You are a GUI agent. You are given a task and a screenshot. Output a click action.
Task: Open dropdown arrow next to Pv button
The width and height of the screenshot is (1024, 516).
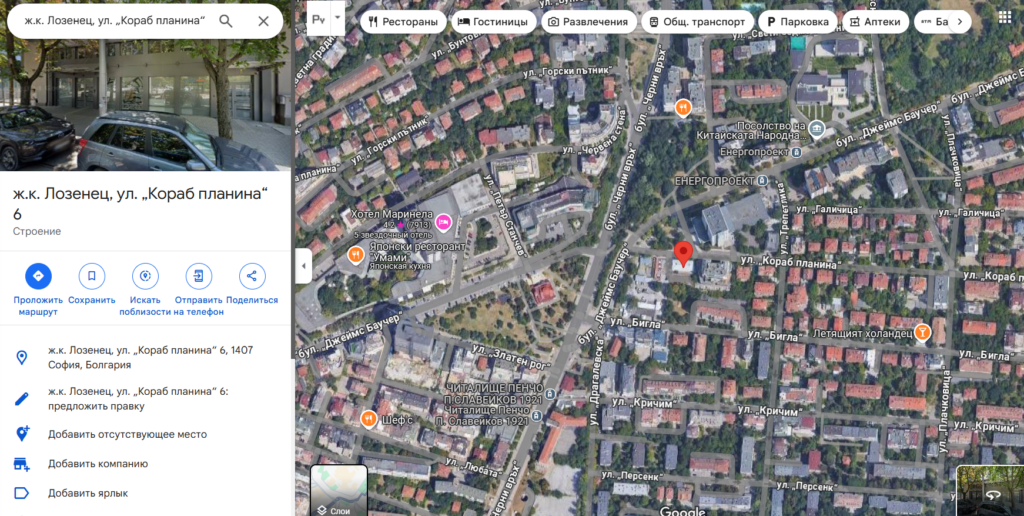pyautogui.click(x=338, y=19)
